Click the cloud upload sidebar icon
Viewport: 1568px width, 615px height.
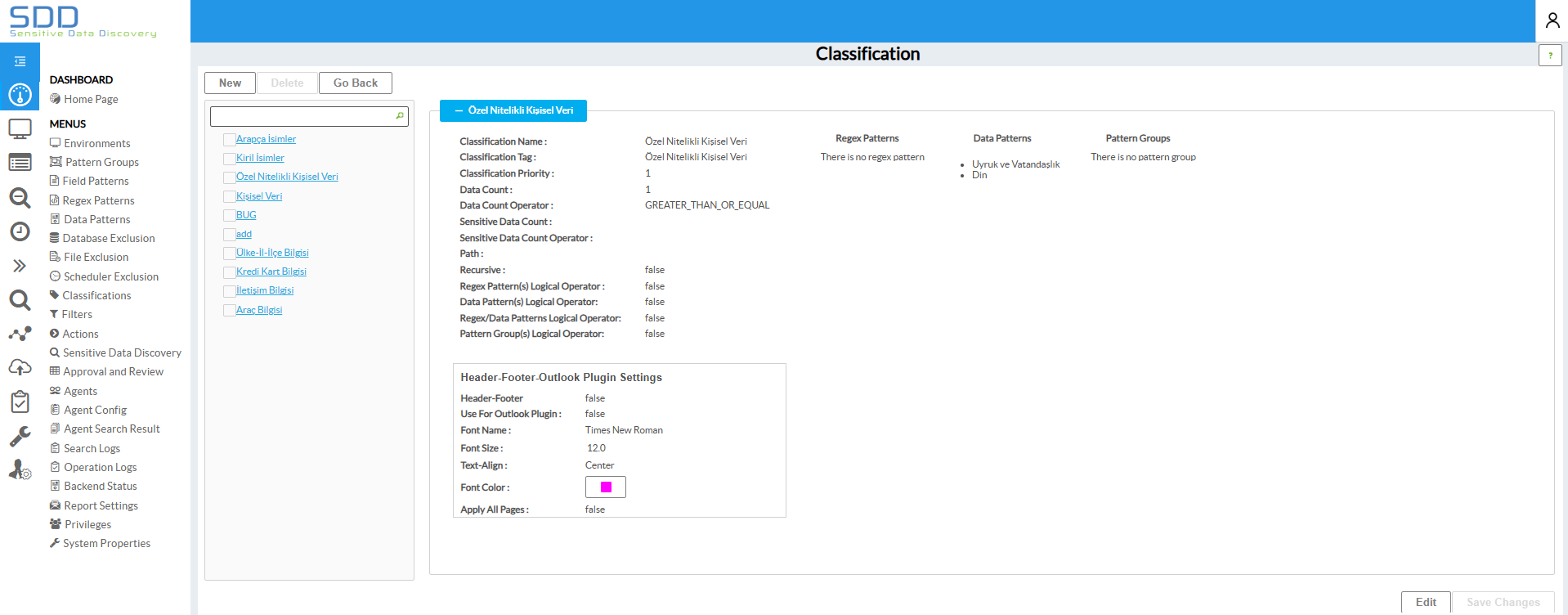pyautogui.click(x=20, y=367)
